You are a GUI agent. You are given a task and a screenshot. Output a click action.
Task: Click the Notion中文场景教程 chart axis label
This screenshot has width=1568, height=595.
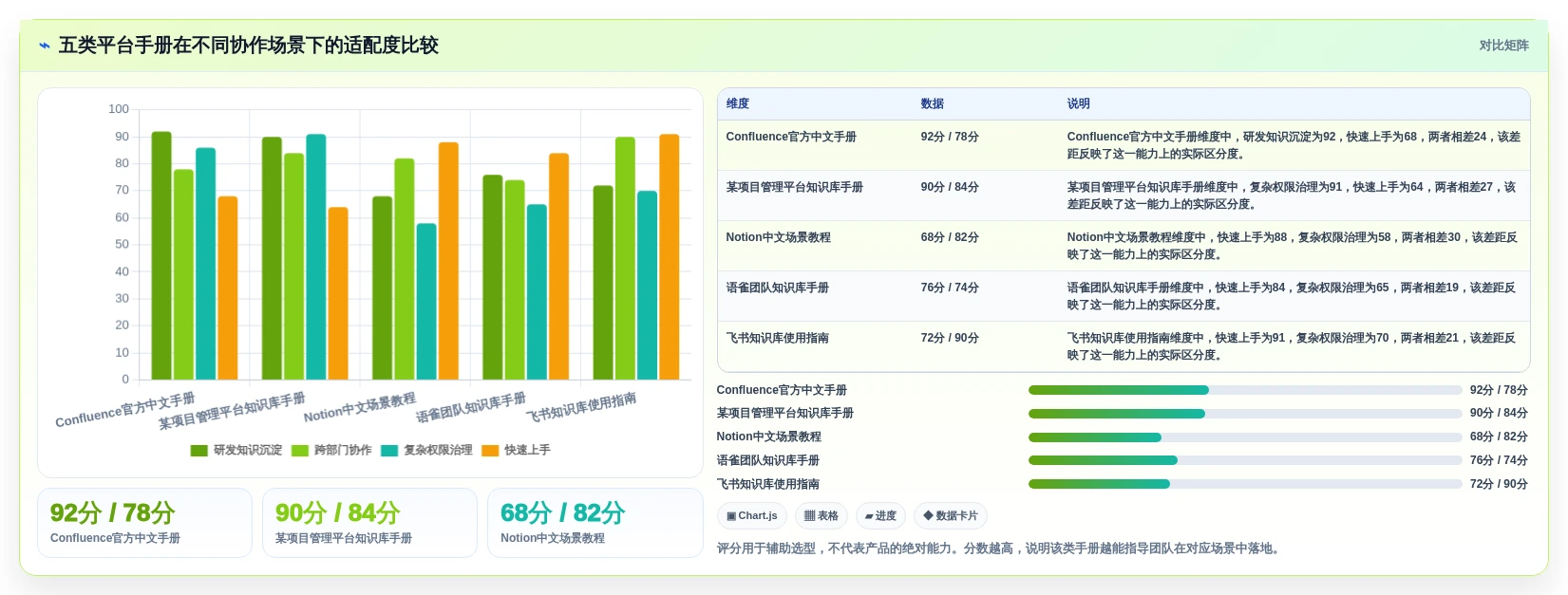360,408
